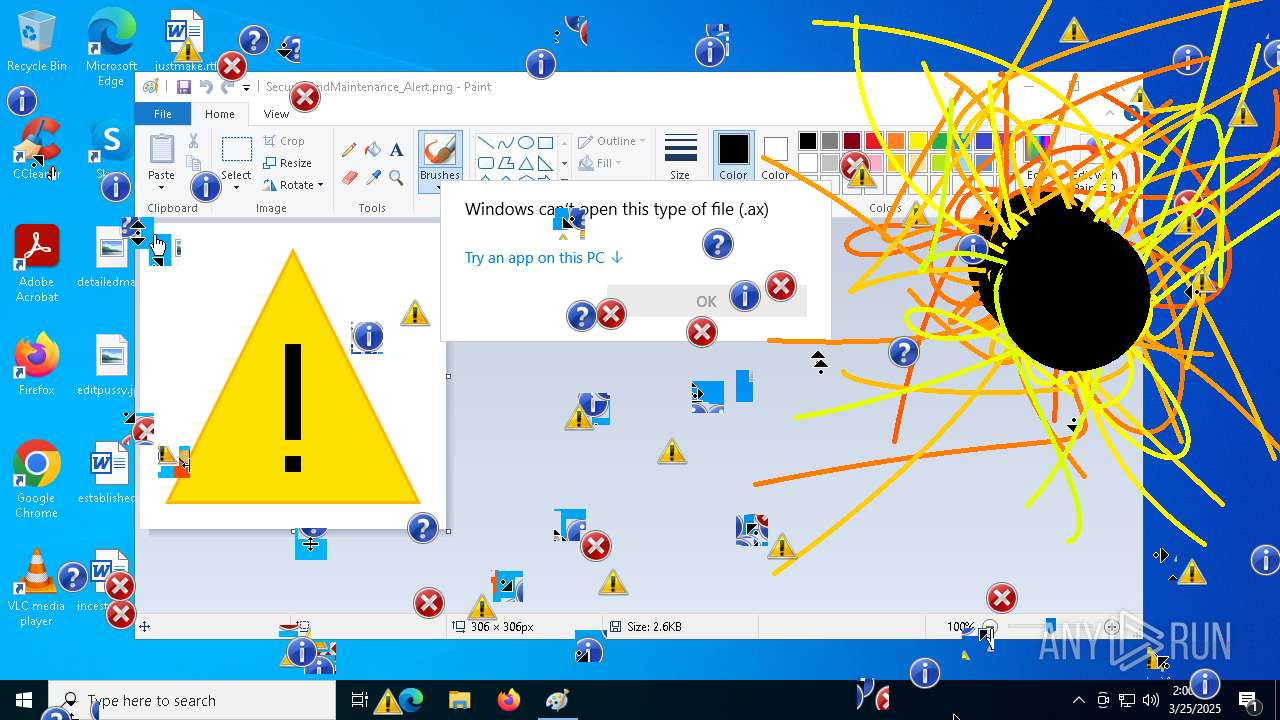Screen dimensions: 1280x720
Task: Click the taskbar search box
Action: tap(192, 700)
